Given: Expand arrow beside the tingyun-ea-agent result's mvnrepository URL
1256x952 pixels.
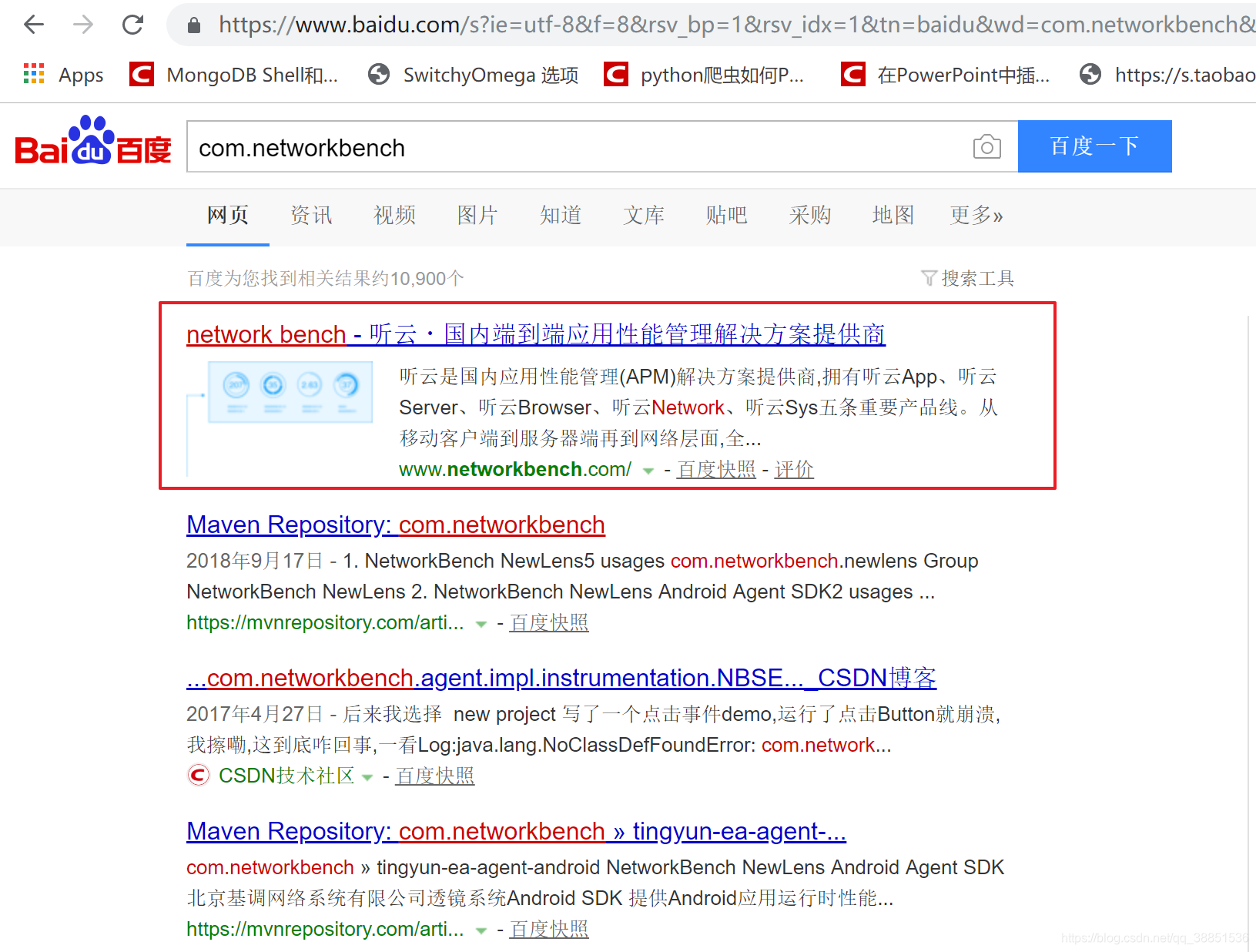Looking at the screenshot, I should [x=481, y=930].
